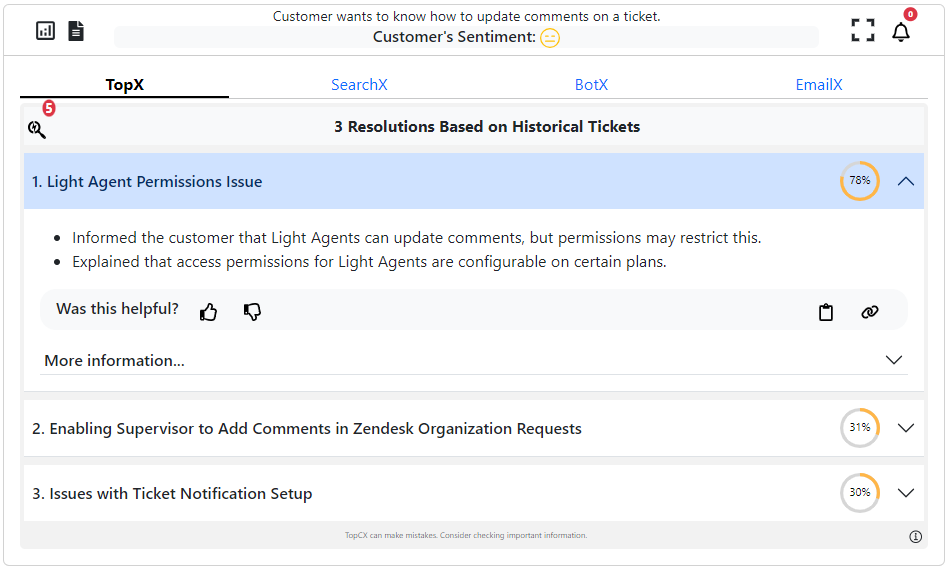This screenshot has height=569, width=950.
Task: Click the 78% confidence circle indicator
Action: tap(859, 181)
